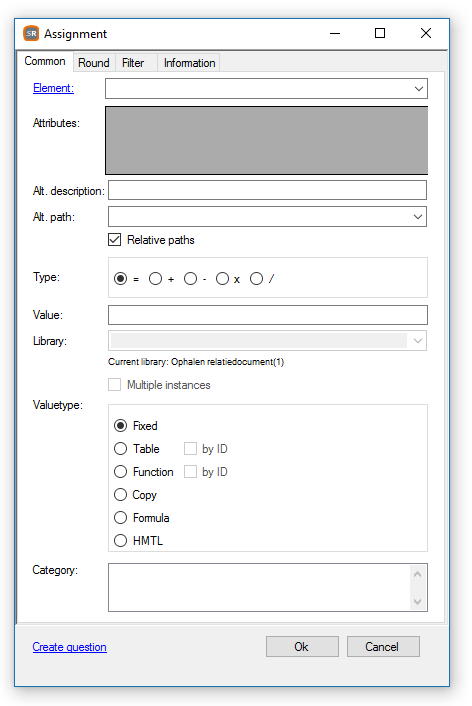The width and height of the screenshot is (472, 706).
Task: Switch to the Round tab
Action: pyautogui.click(x=94, y=63)
